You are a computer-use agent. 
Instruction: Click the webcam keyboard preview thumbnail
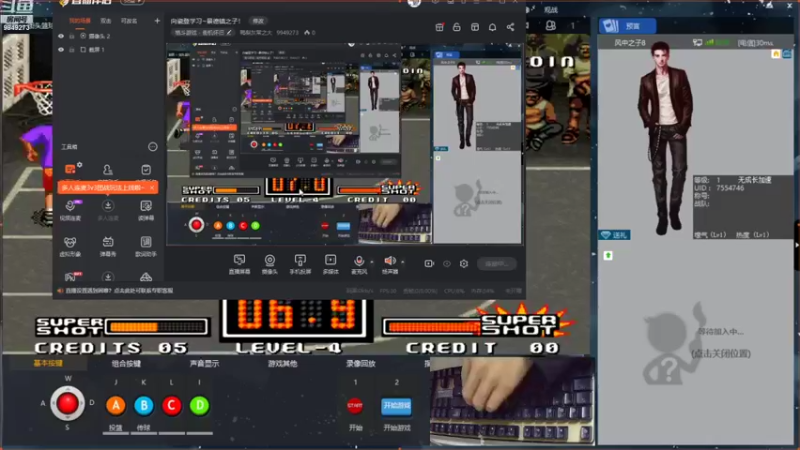[x=512, y=401]
